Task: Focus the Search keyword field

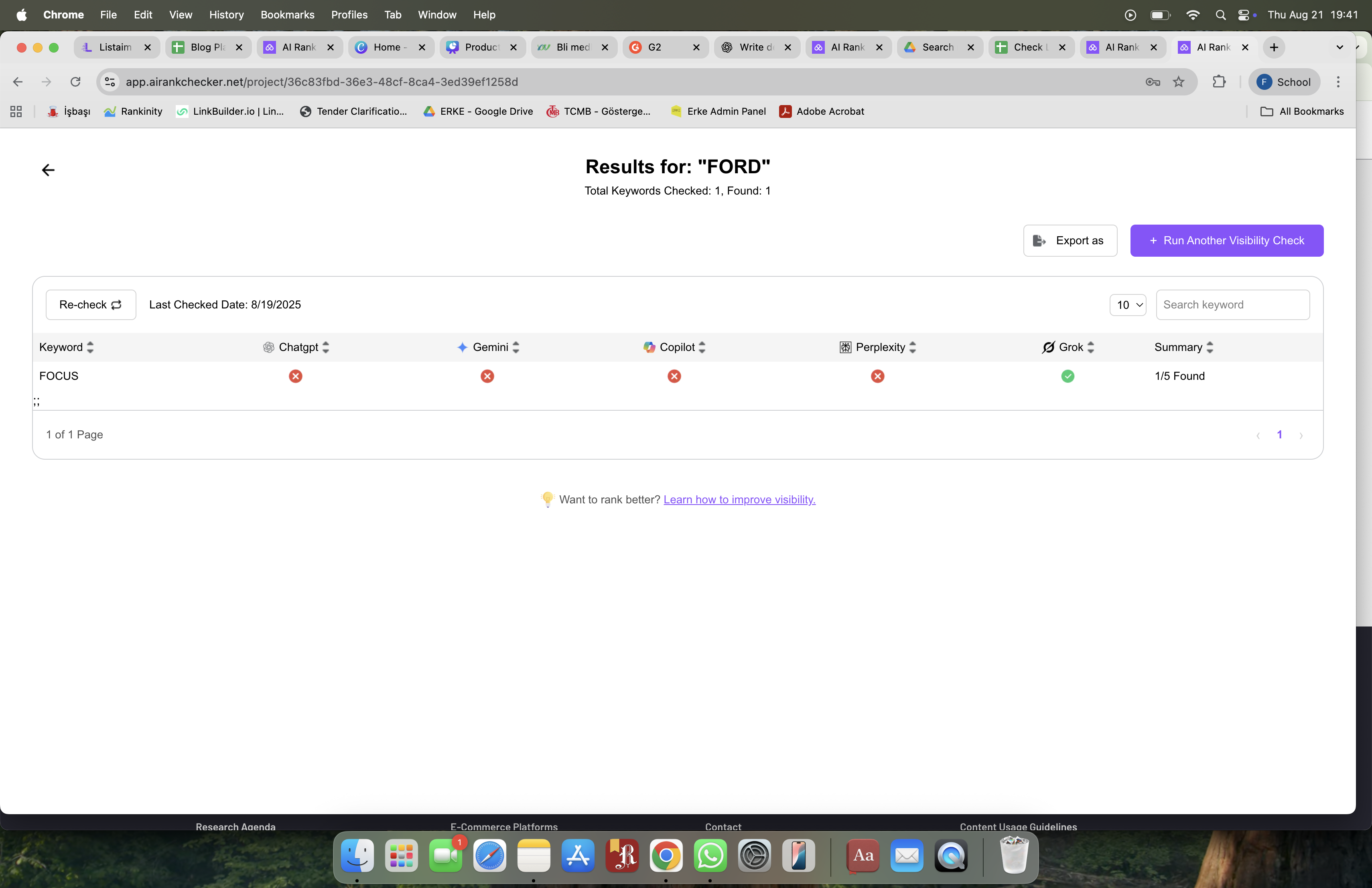Action: pos(1232,305)
